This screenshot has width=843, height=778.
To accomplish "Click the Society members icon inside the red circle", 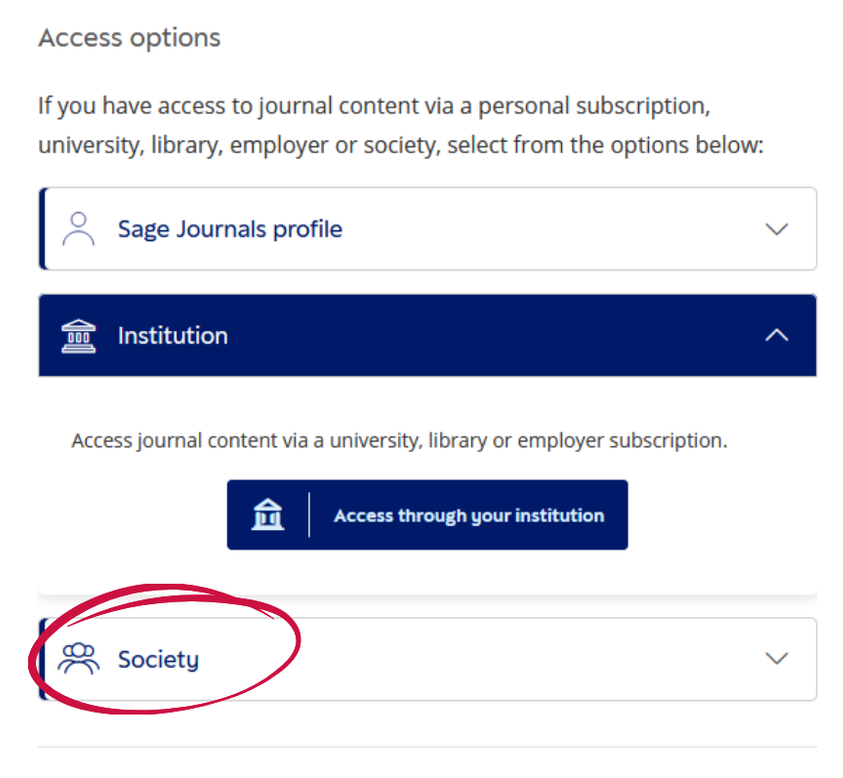I will coord(79,658).
